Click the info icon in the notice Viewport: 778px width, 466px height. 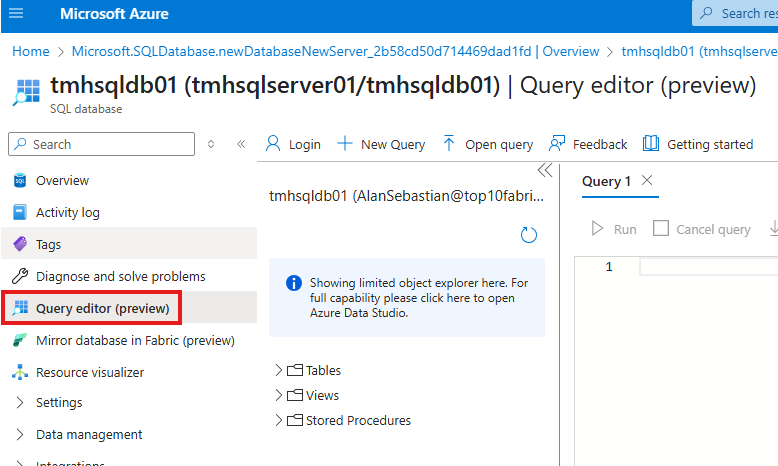click(x=294, y=283)
